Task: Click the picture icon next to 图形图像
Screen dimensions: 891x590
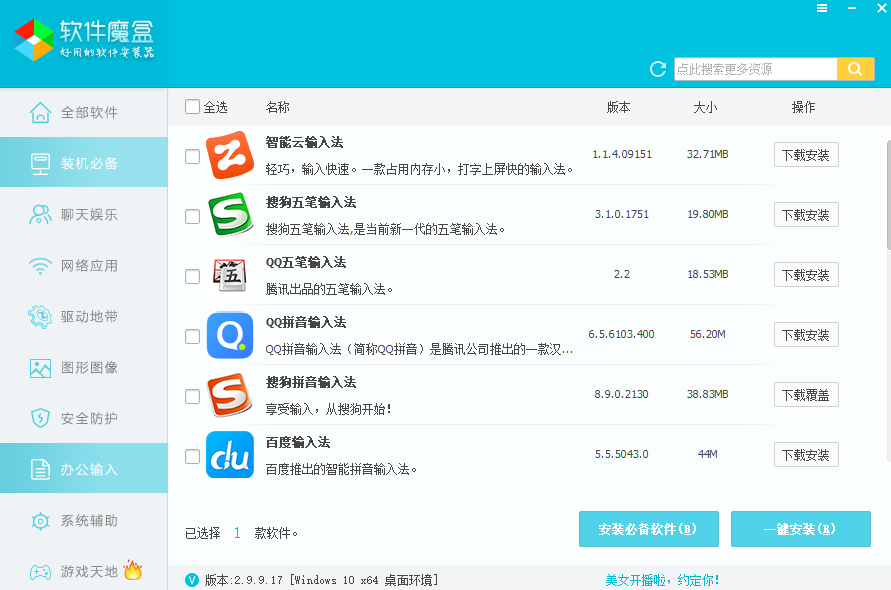Action: click(40, 368)
